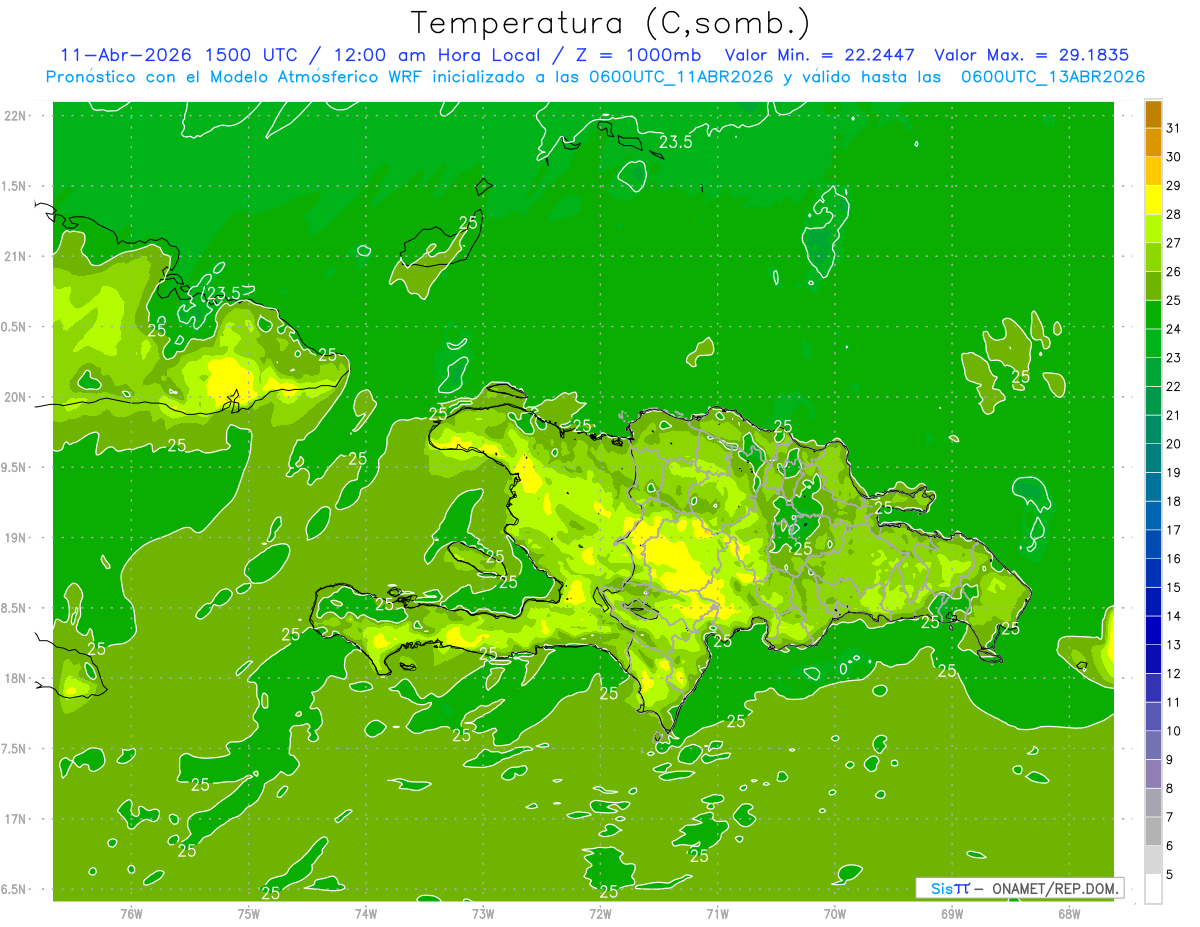Pick the green legend swatch between 24 and 25

[x=1153, y=315]
